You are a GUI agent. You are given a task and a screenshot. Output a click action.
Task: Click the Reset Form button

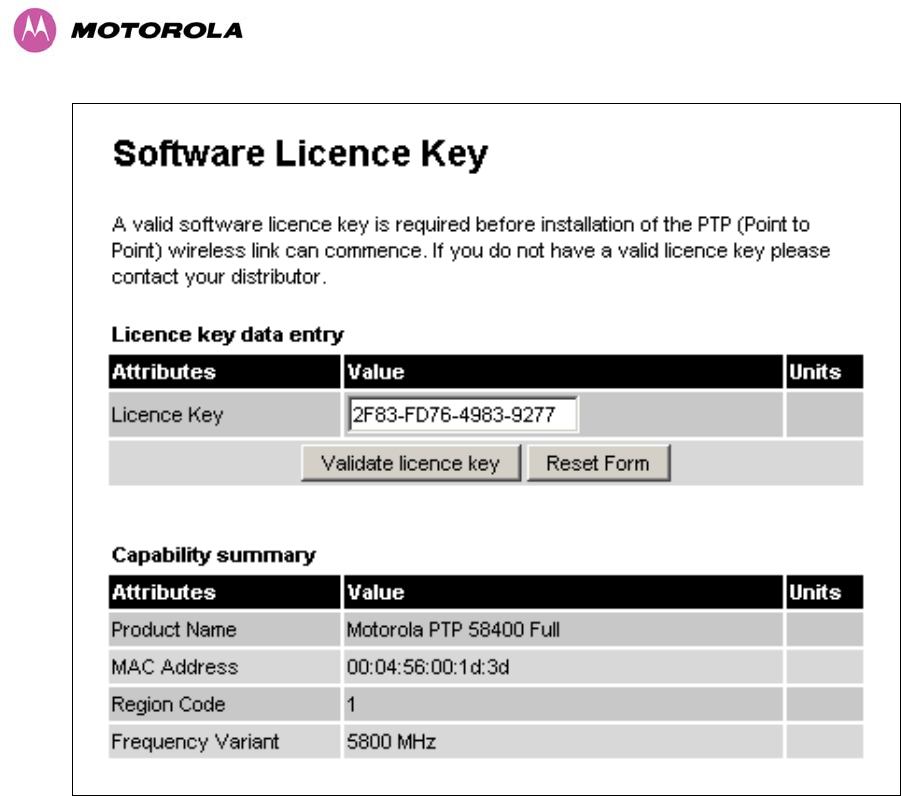pyautogui.click(x=598, y=463)
